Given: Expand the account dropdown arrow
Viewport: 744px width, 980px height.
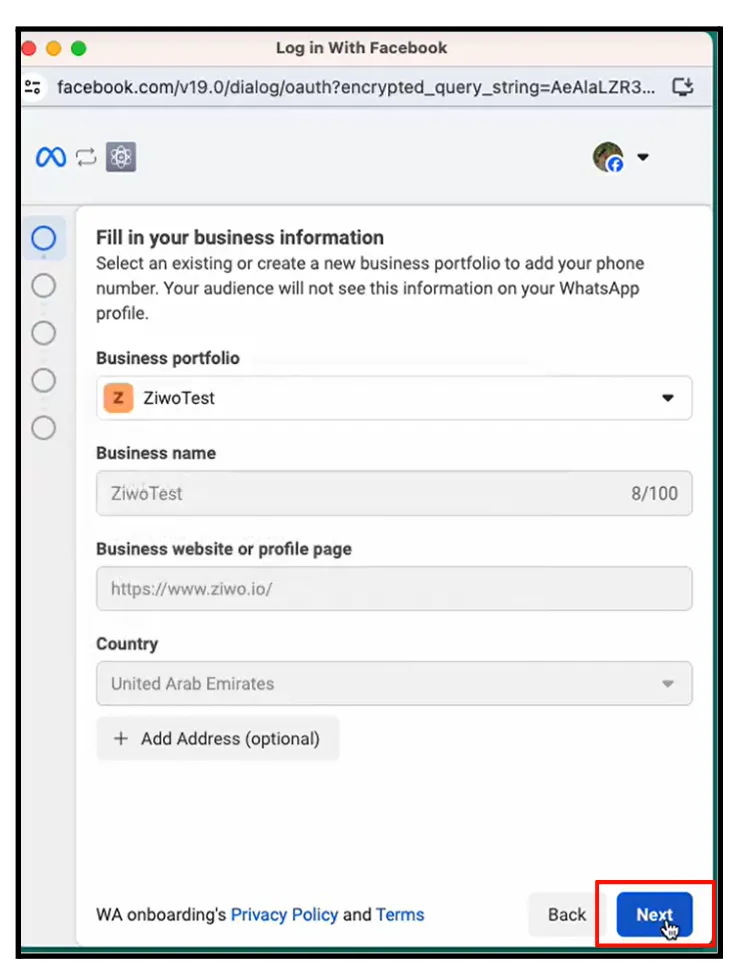Looking at the screenshot, I should (x=643, y=157).
